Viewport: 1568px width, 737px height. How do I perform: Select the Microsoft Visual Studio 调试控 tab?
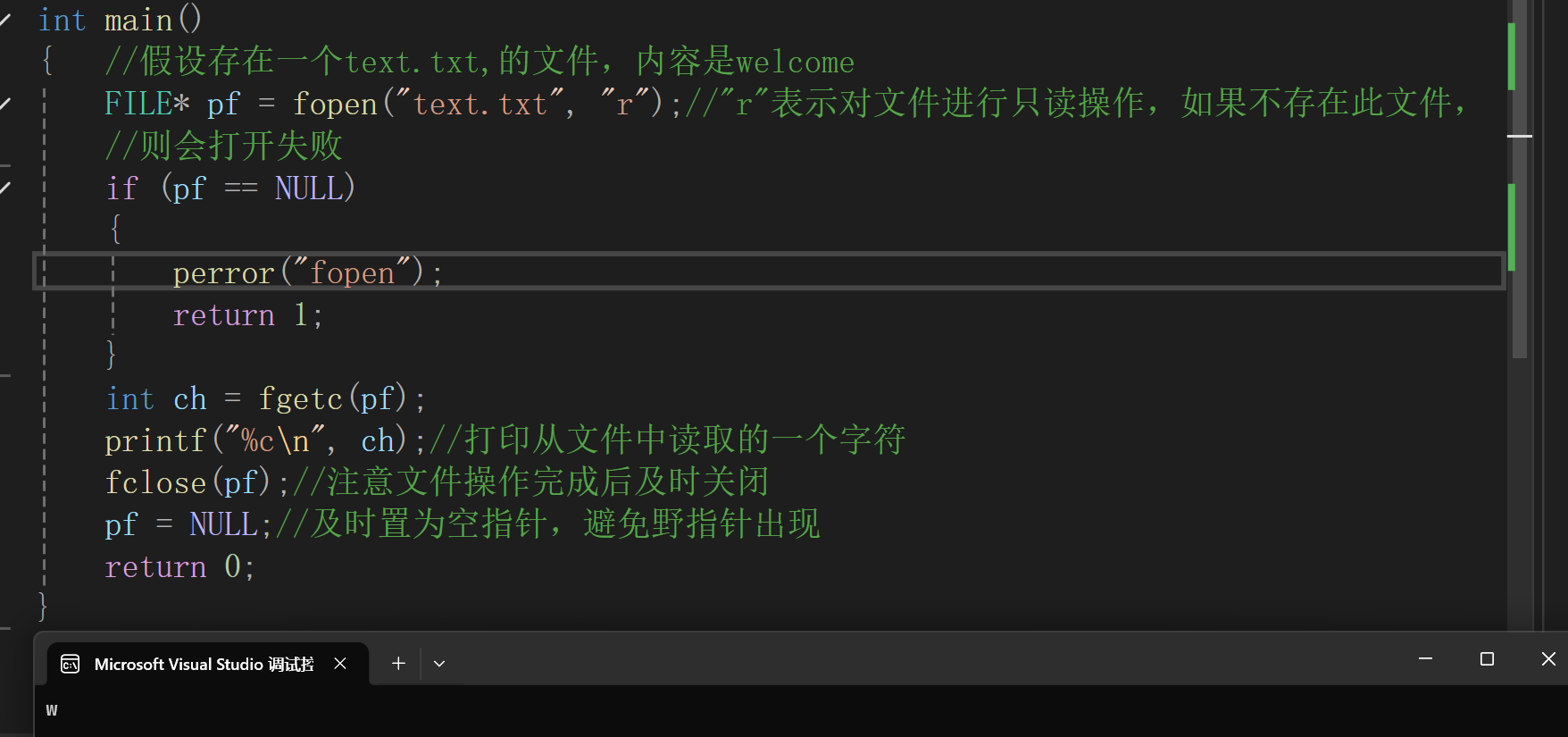point(204,664)
